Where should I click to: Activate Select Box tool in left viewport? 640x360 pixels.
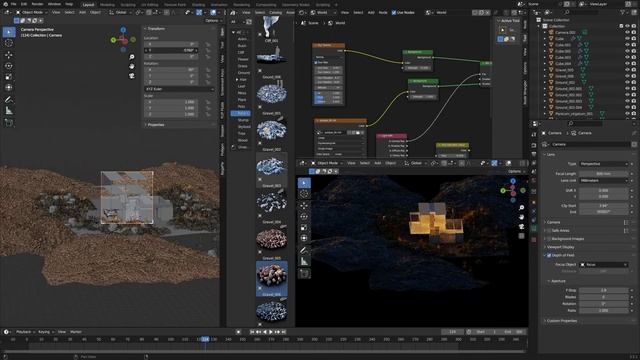[9, 32]
